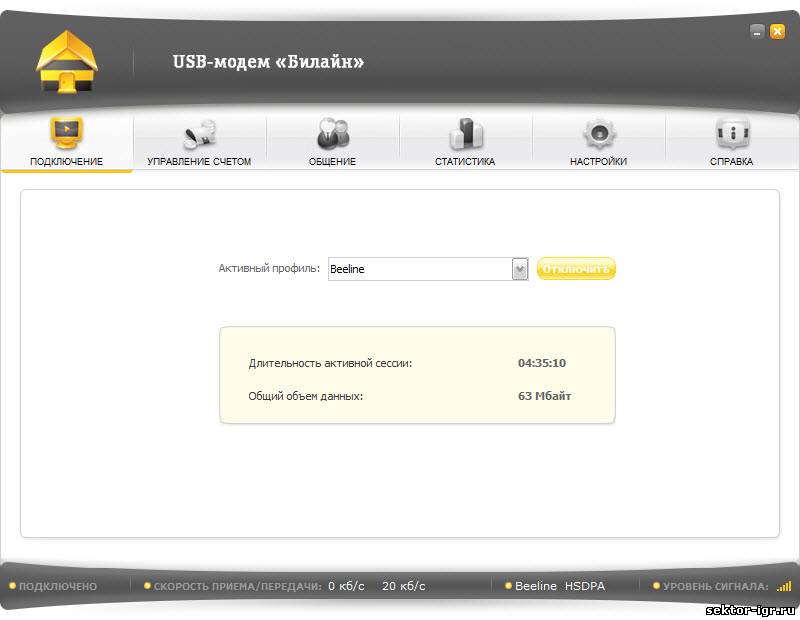800x620 pixels.
Task: Click the Общение people icon
Action: click(x=333, y=134)
